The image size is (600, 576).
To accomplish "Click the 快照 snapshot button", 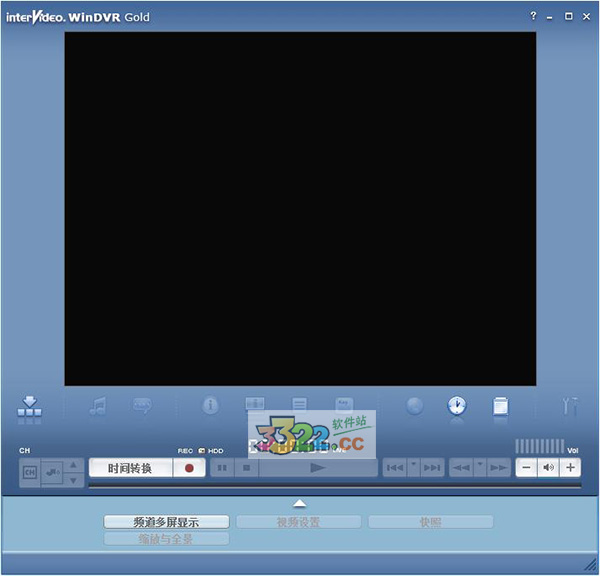I will [430, 522].
